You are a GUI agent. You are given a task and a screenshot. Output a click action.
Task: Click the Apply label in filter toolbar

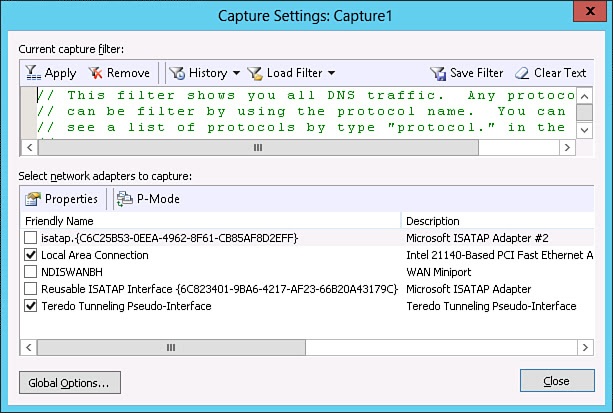point(60,73)
